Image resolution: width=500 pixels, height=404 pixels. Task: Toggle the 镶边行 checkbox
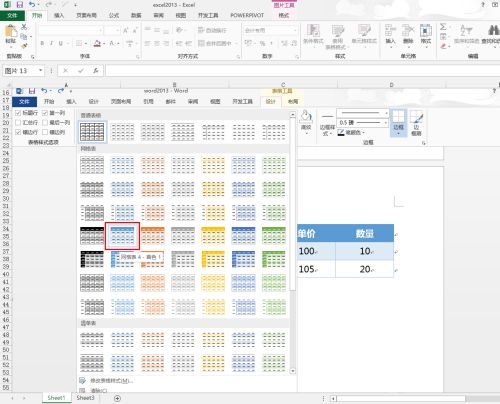tap(18, 132)
